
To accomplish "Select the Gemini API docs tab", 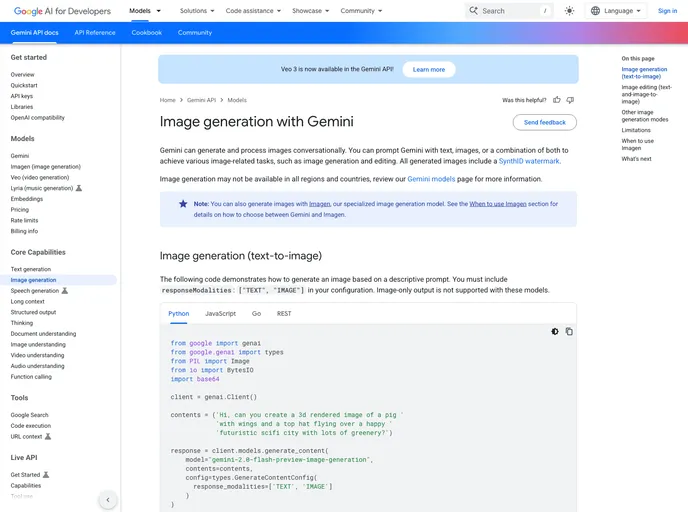I will pos(34,32).
